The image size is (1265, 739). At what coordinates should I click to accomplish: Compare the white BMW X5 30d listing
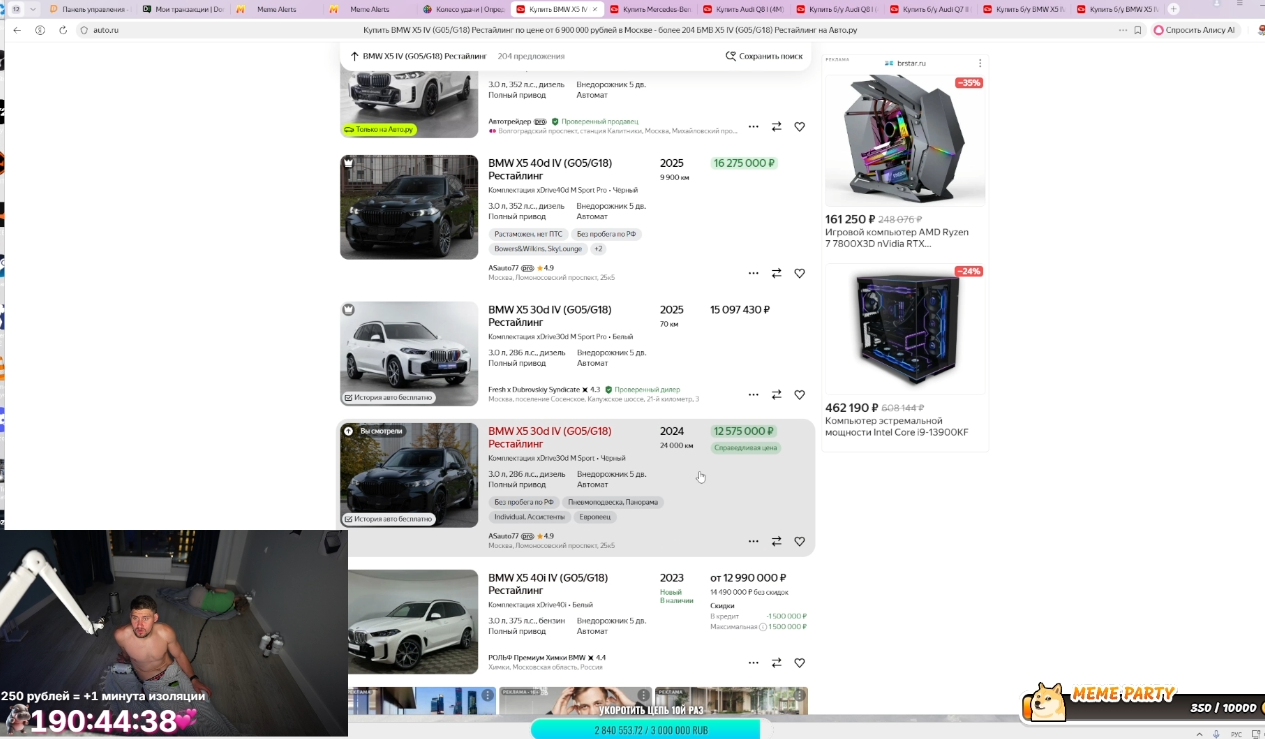[776, 395]
